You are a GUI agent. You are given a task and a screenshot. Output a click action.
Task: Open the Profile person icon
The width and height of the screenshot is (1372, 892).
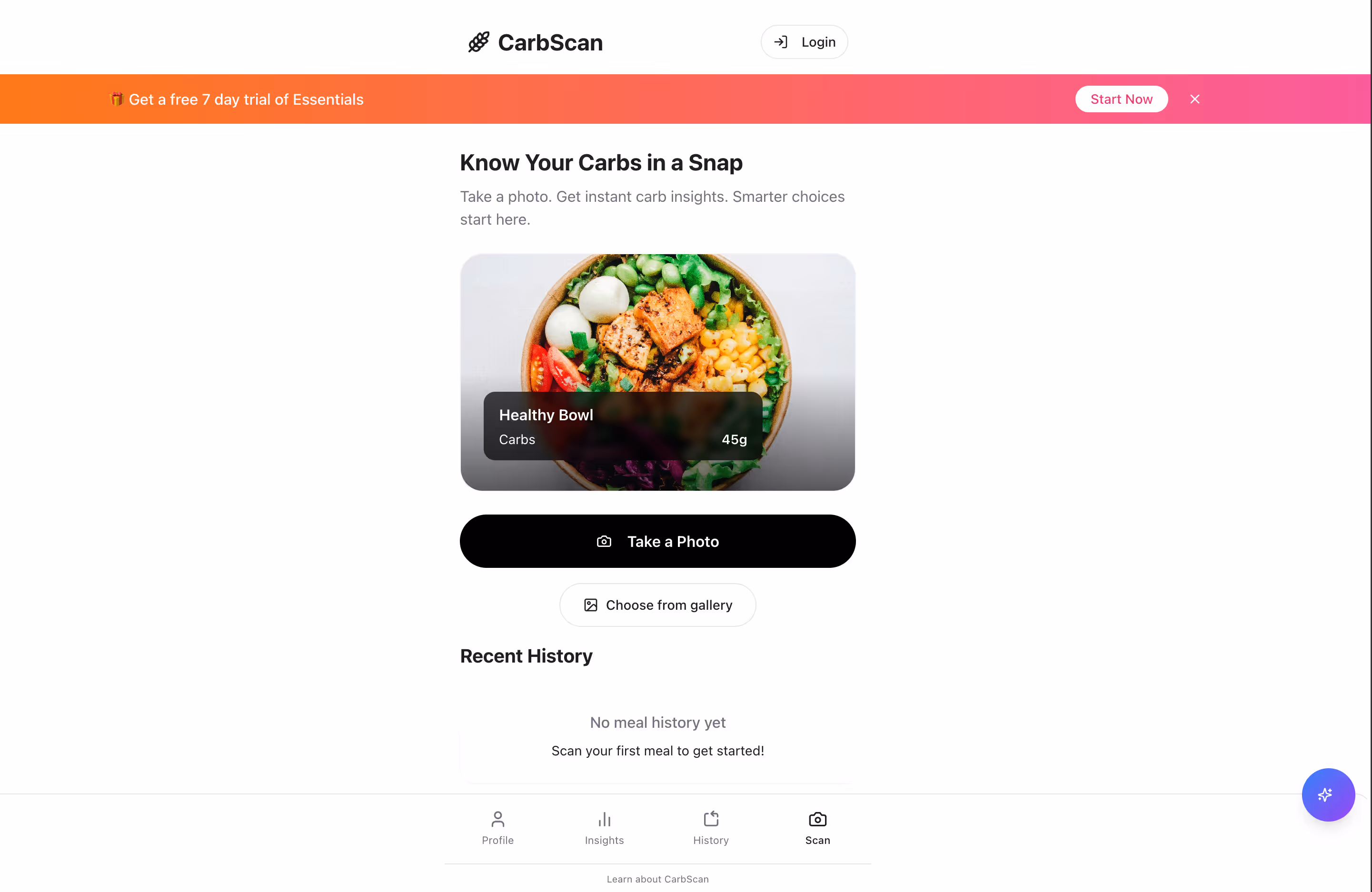coord(497,819)
